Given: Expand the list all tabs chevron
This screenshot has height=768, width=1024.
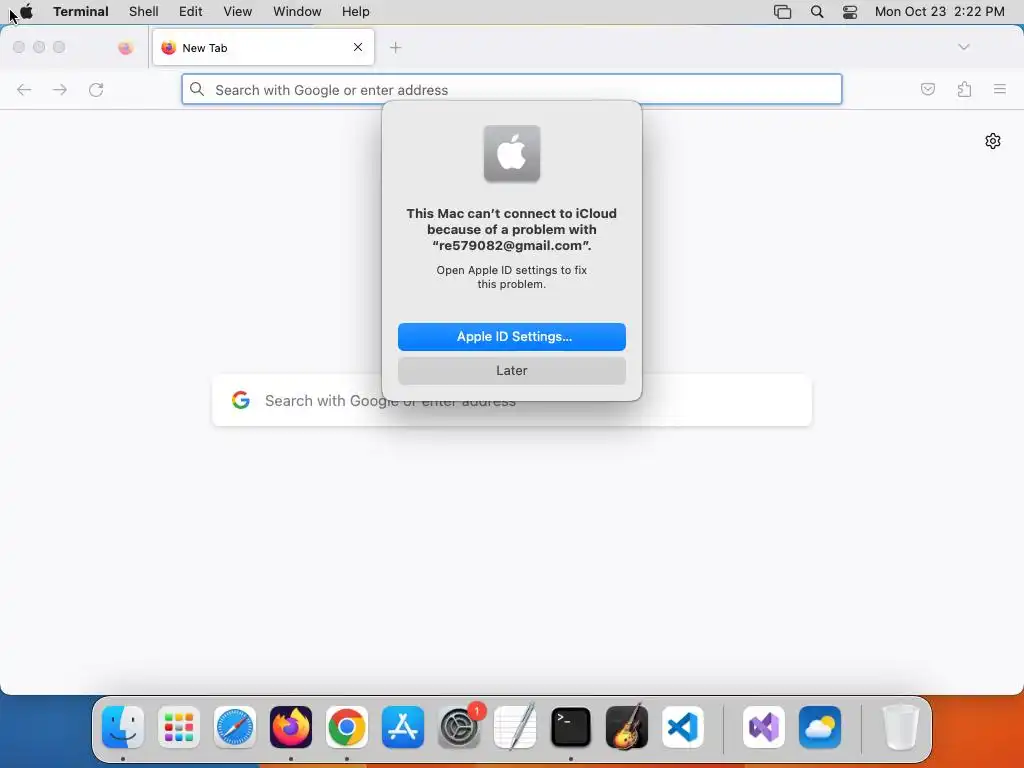Looking at the screenshot, I should pos(964,47).
